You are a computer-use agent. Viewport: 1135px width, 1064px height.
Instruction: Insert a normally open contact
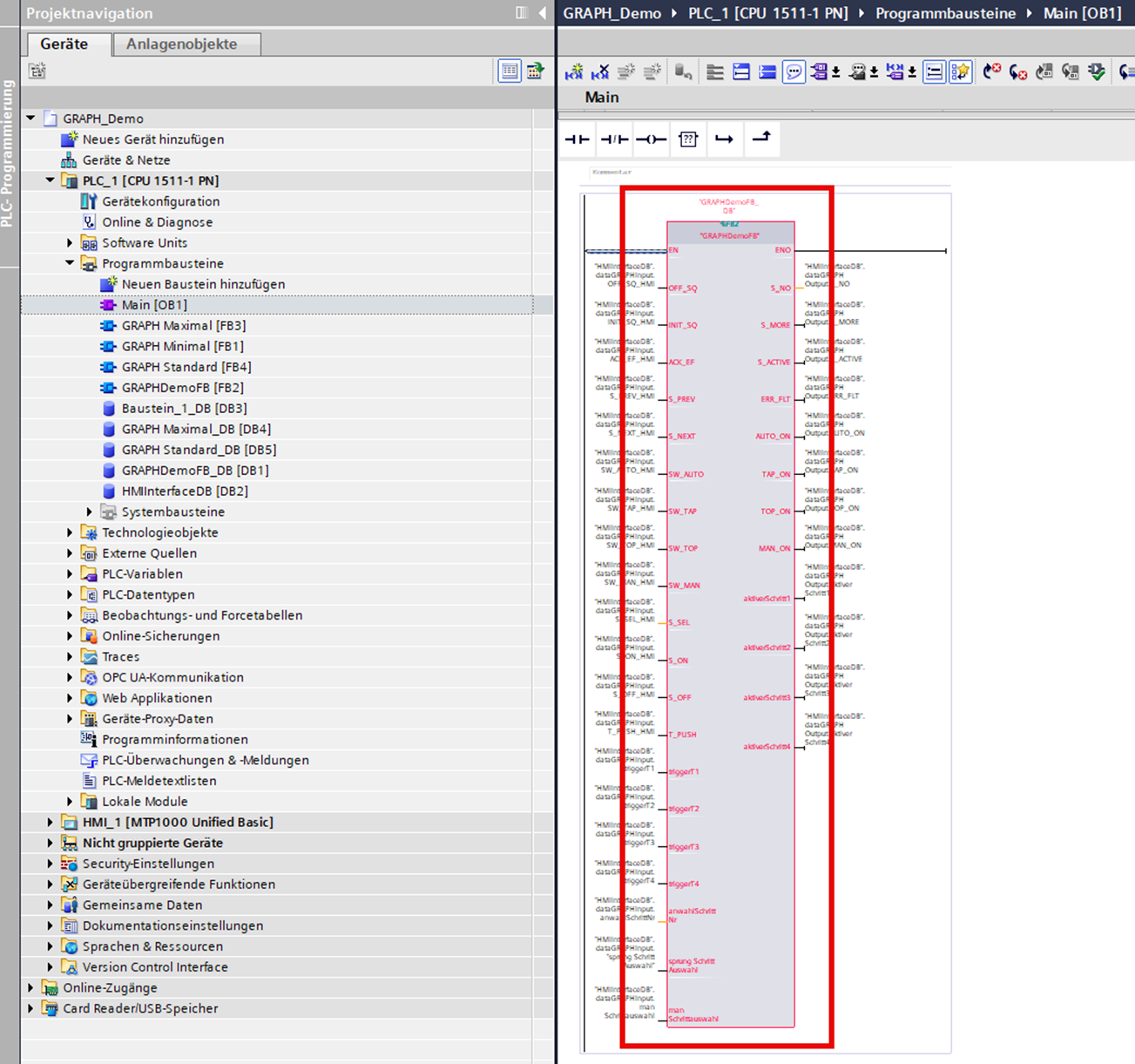click(578, 139)
